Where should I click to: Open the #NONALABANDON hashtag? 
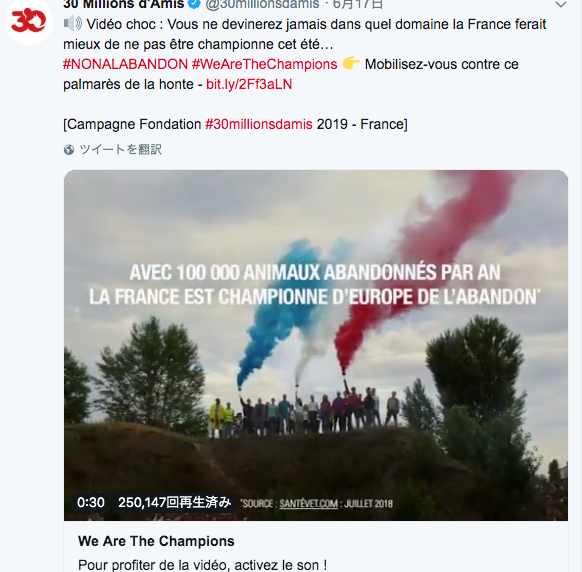coord(125,64)
